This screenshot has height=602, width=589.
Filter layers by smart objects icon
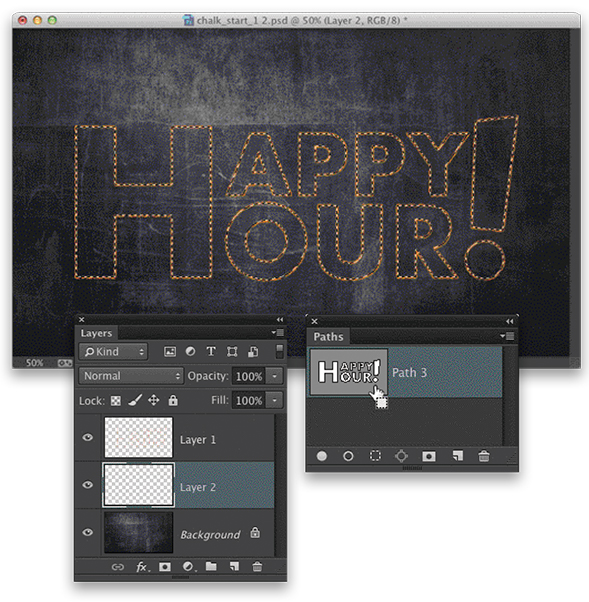(x=253, y=352)
